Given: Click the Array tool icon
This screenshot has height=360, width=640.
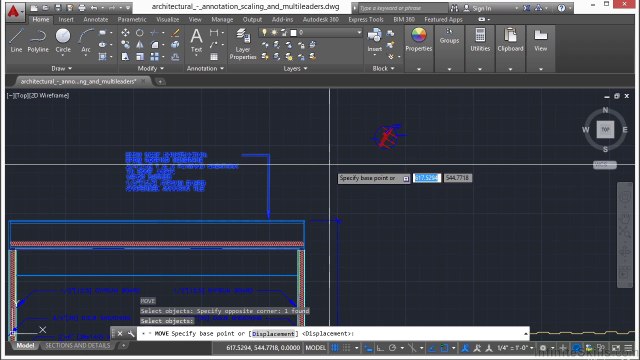Looking at the screenshot, I should pos(154,57).
